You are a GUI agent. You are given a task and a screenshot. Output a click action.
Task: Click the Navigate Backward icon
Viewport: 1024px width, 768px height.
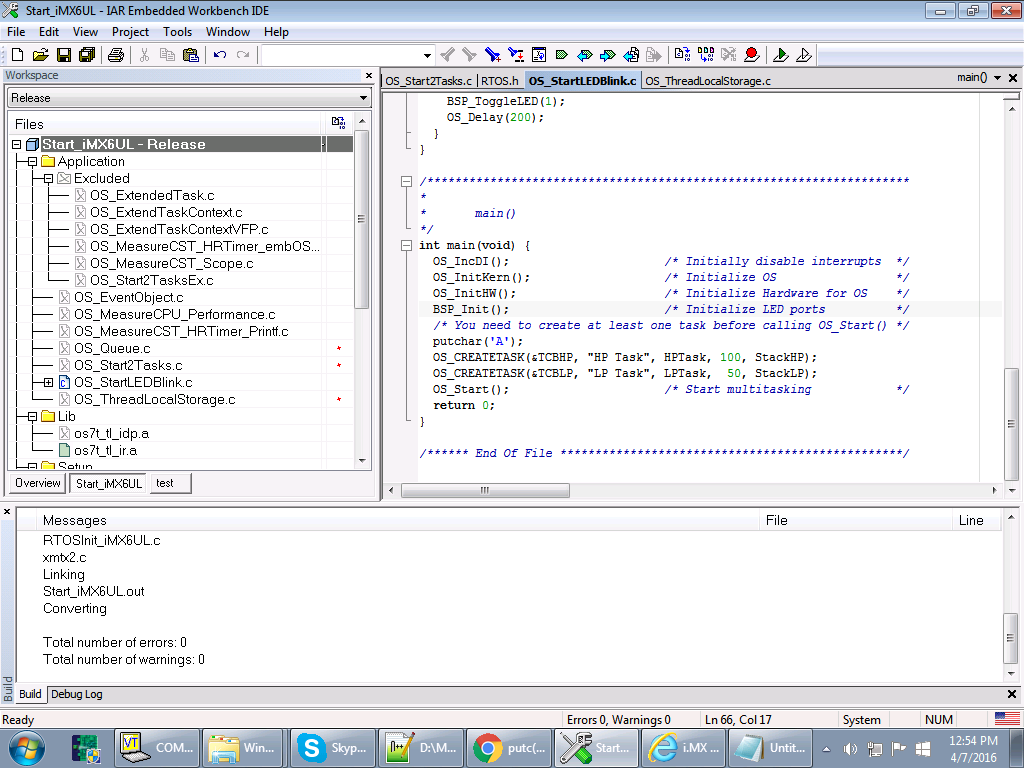pyautogui.click(x=631, y=55)
